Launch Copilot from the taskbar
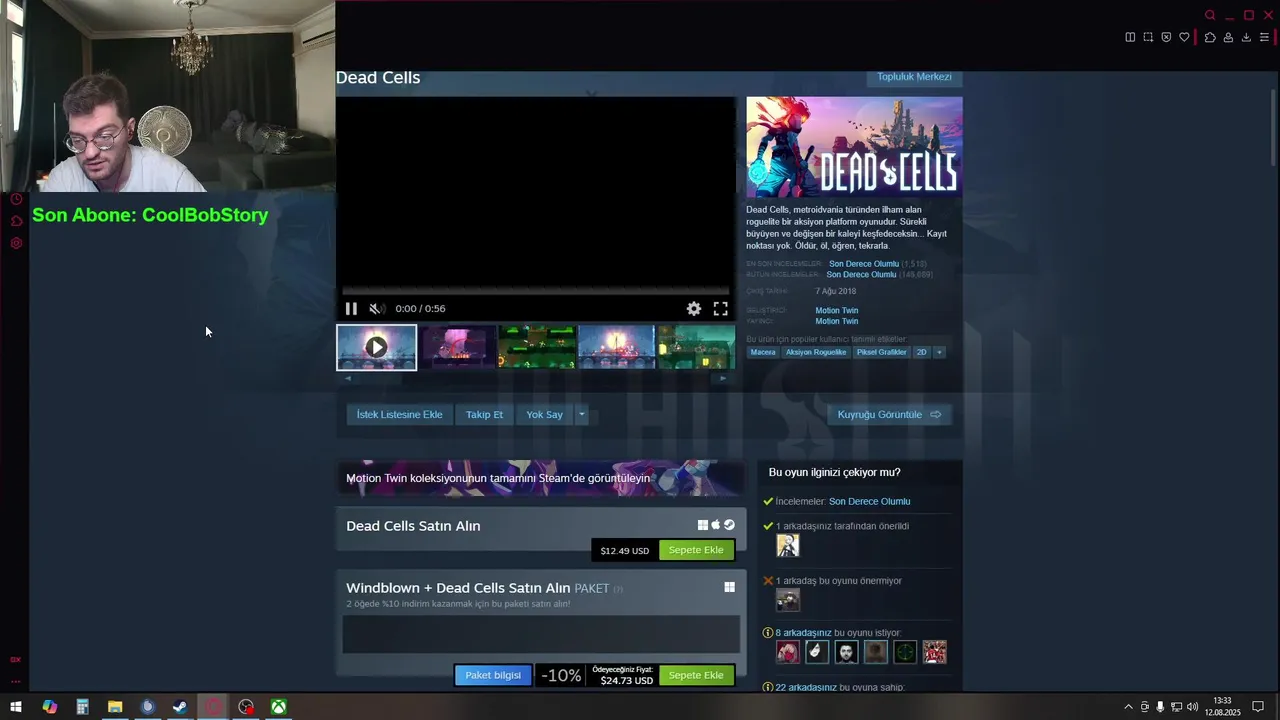Viewport: 1280px width, 720px height. click(49, 707)
